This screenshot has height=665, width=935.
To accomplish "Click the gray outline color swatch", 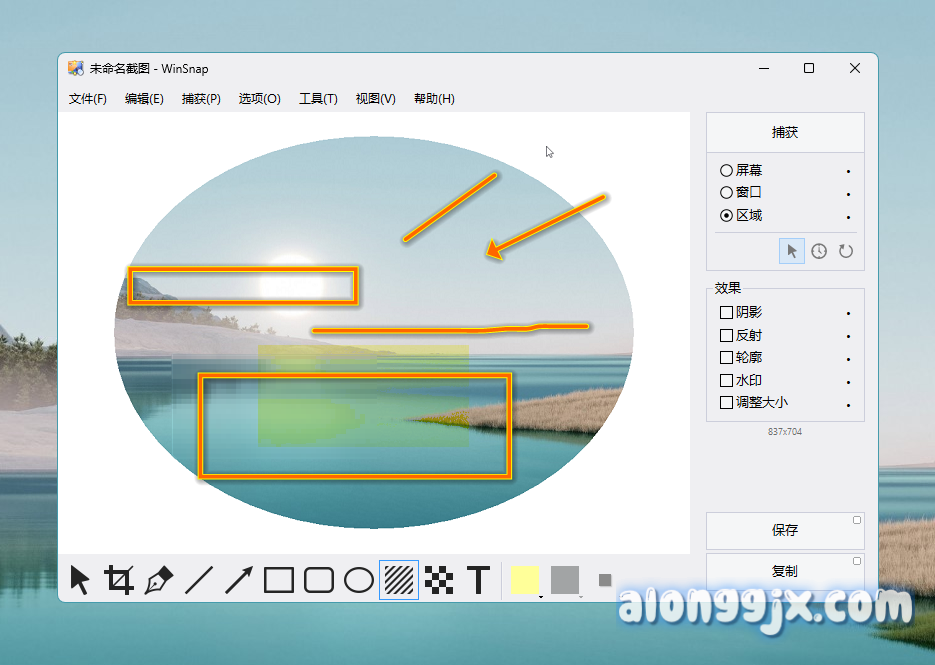I will pyautogui.click(x=565, y=579).
